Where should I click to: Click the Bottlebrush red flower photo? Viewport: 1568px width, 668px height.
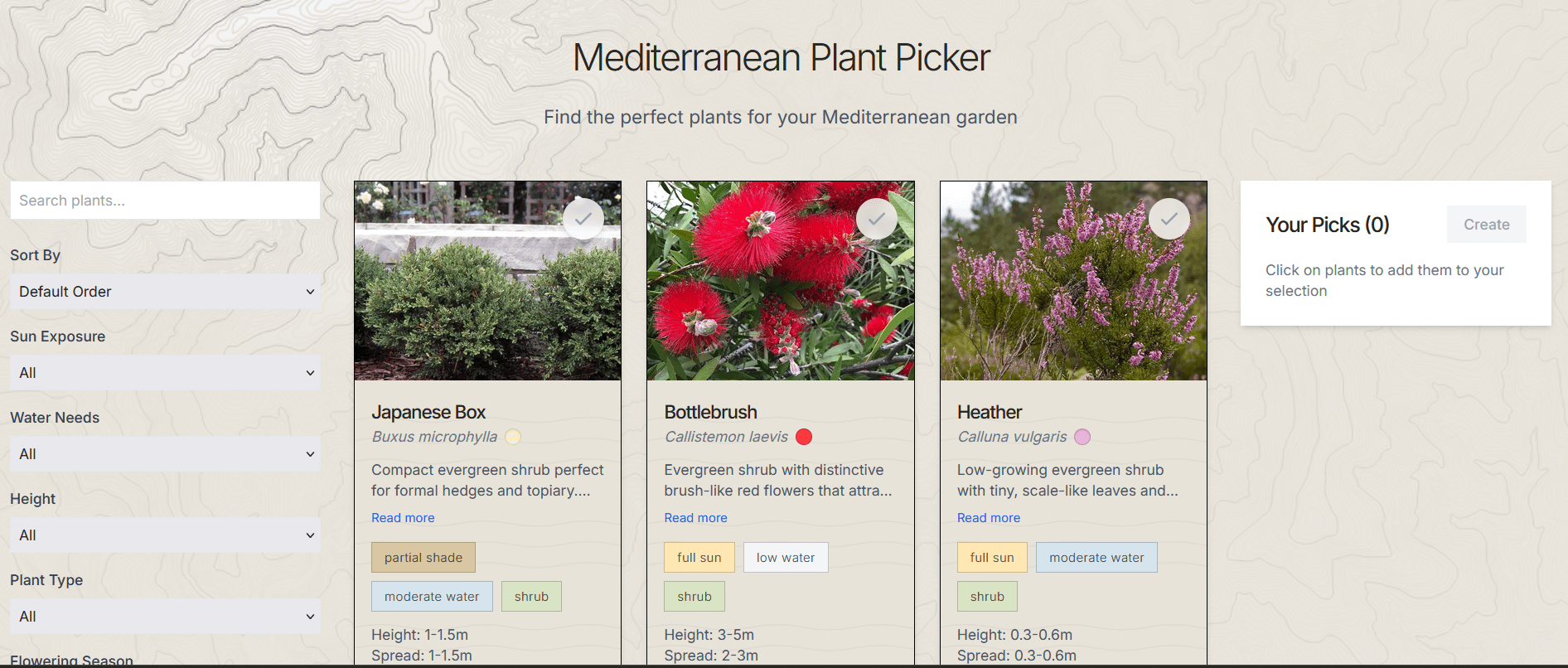click(x=780, y=298)
